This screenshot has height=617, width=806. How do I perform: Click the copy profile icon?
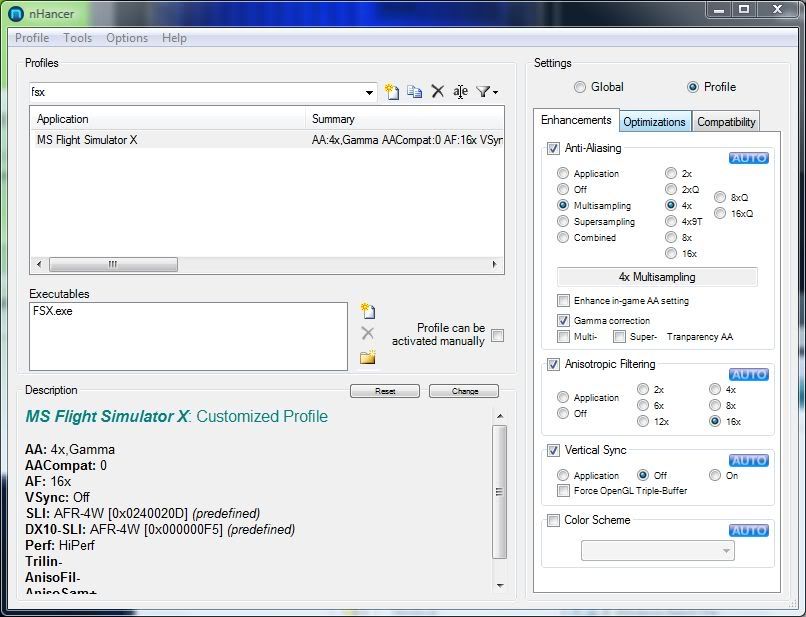(x=414, y=92)
